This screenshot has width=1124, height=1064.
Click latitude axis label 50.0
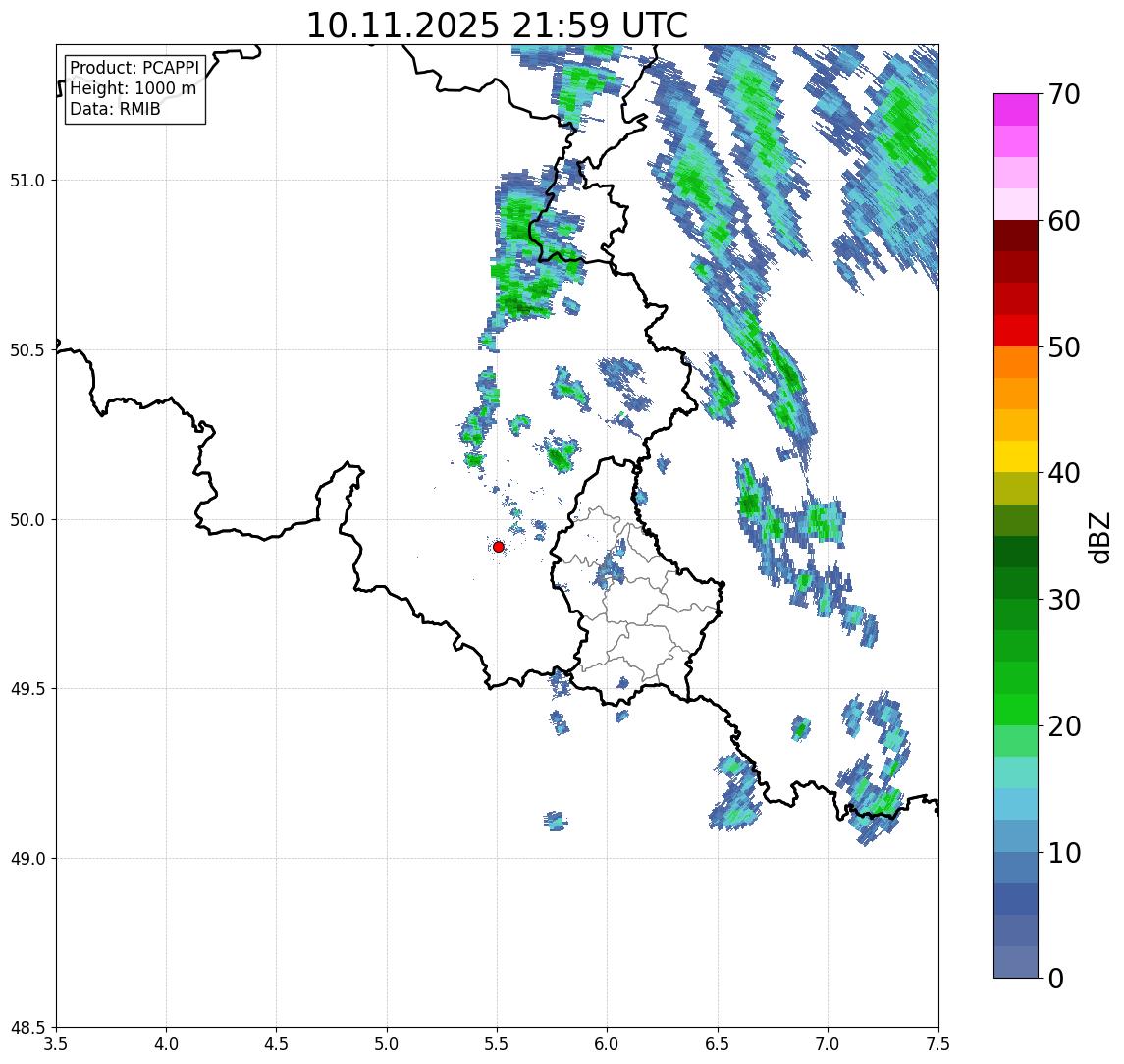27,520
